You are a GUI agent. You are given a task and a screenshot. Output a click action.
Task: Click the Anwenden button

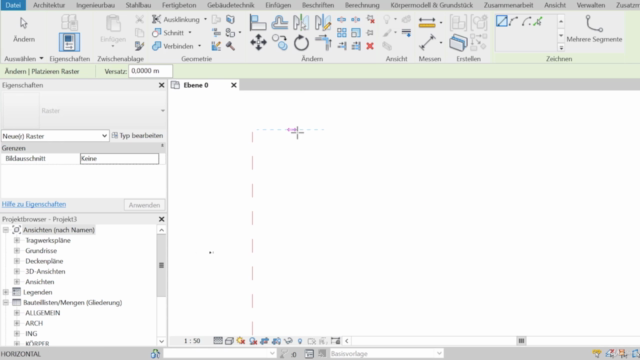pyautogui.click(x=144, y=205)
